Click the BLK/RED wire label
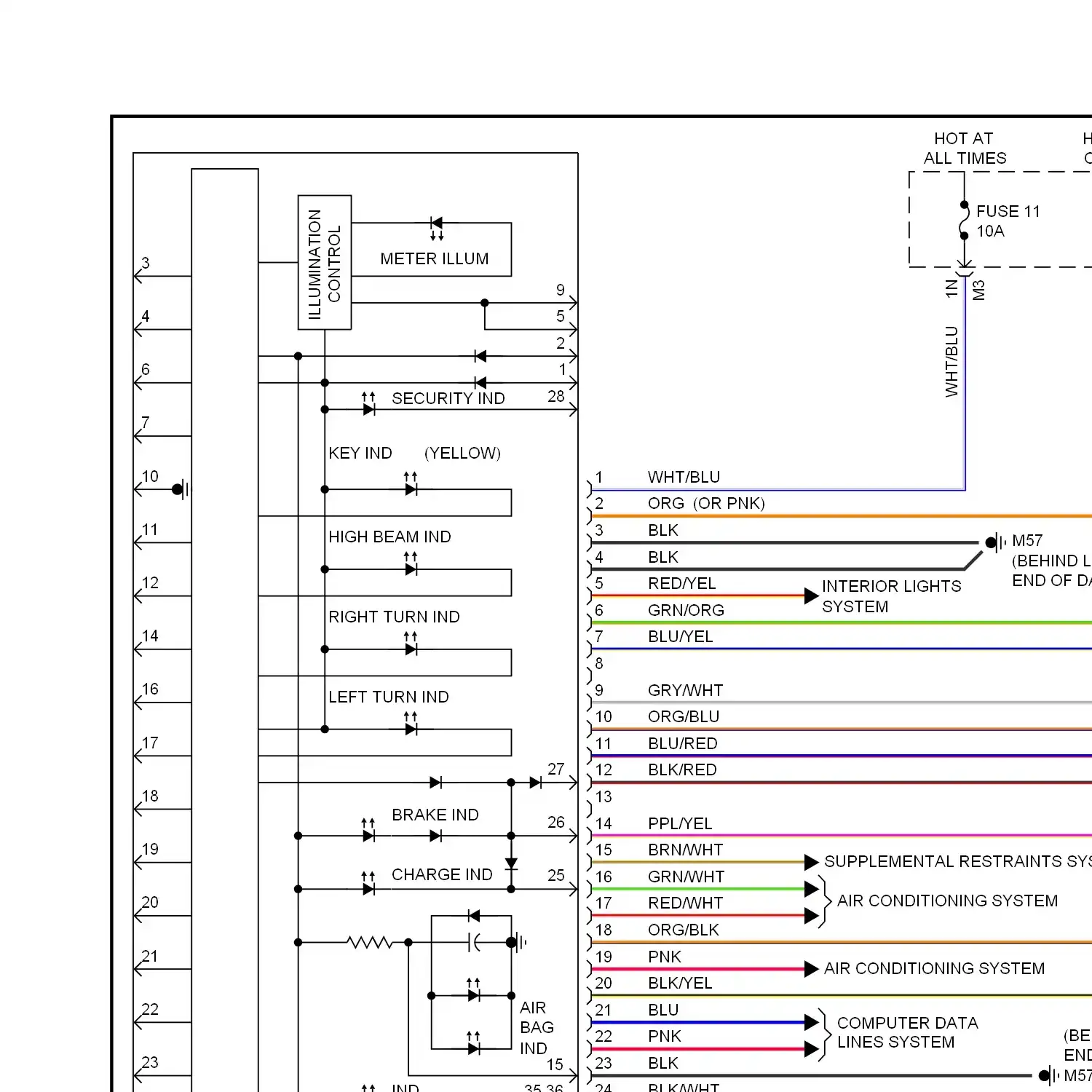This screenshot has width=1092, height=1092. (x=682, y=769)
